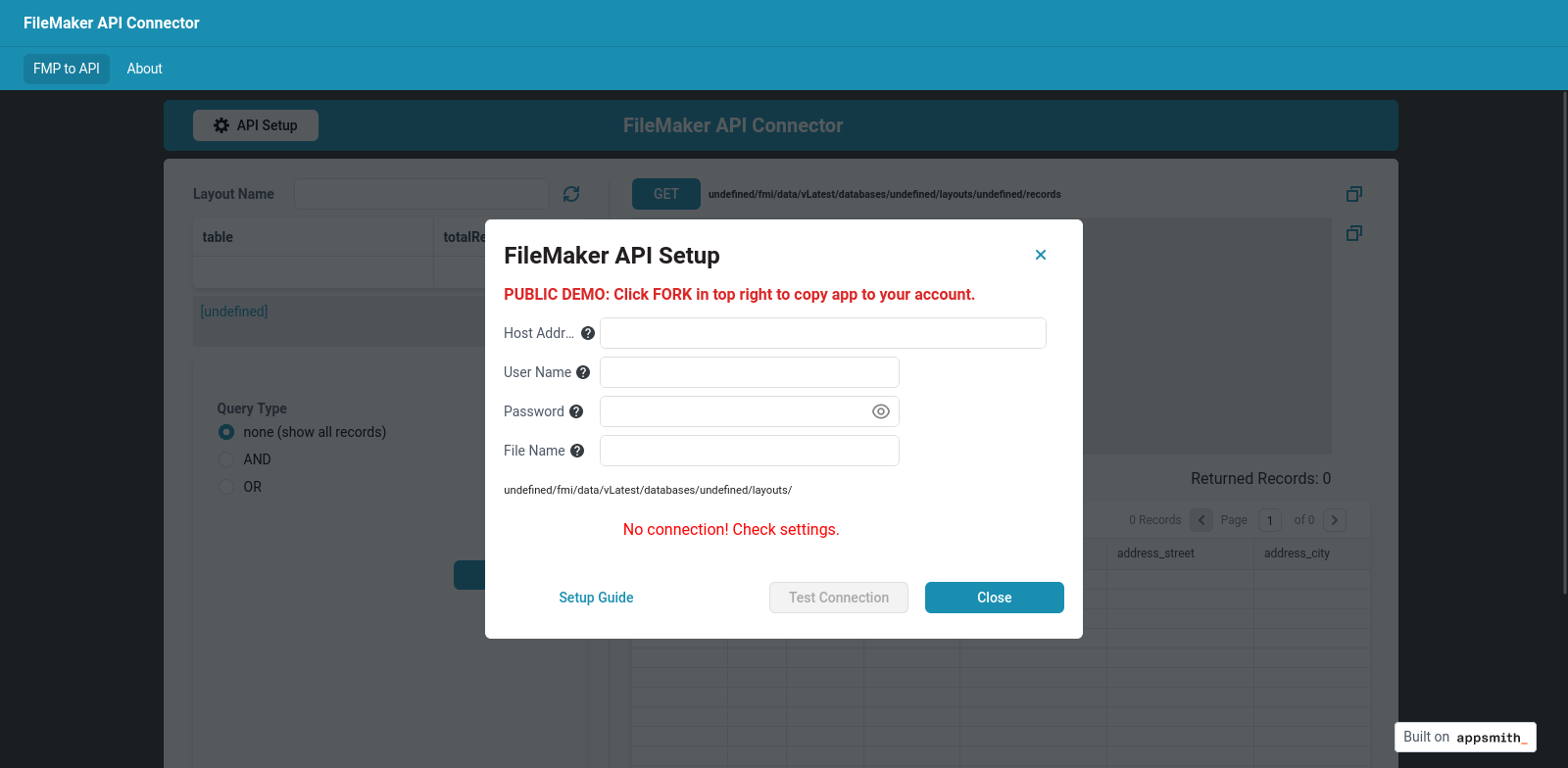The width and height of the screenshot is (1568, 768).
Task: Select the OR query type option
Action: 226,487
